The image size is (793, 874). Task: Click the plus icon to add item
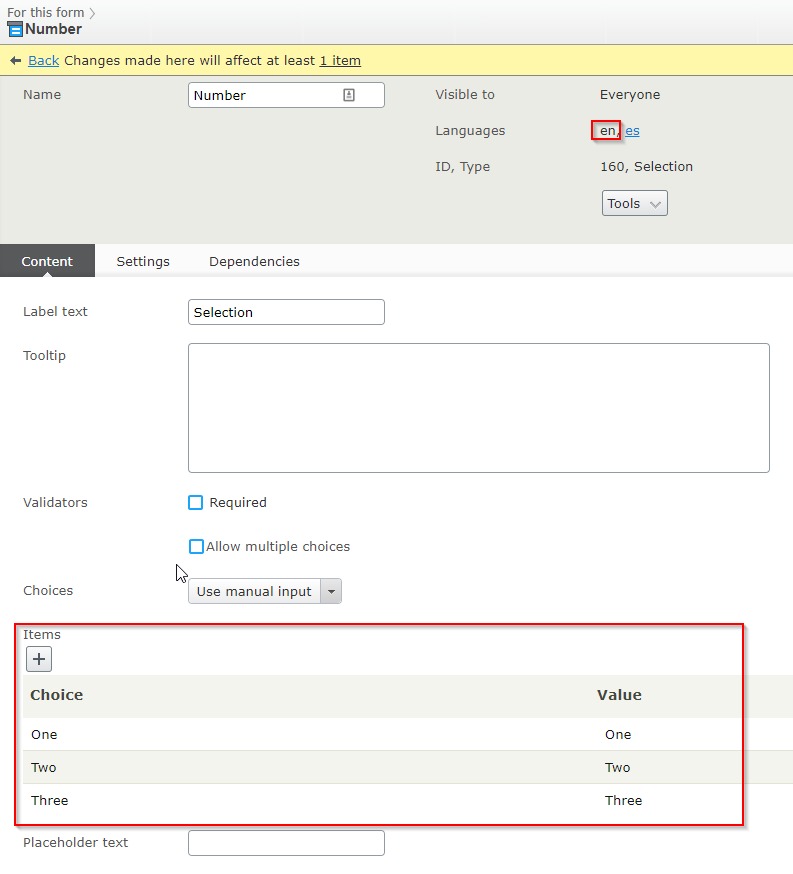click(x=38, y=659)
